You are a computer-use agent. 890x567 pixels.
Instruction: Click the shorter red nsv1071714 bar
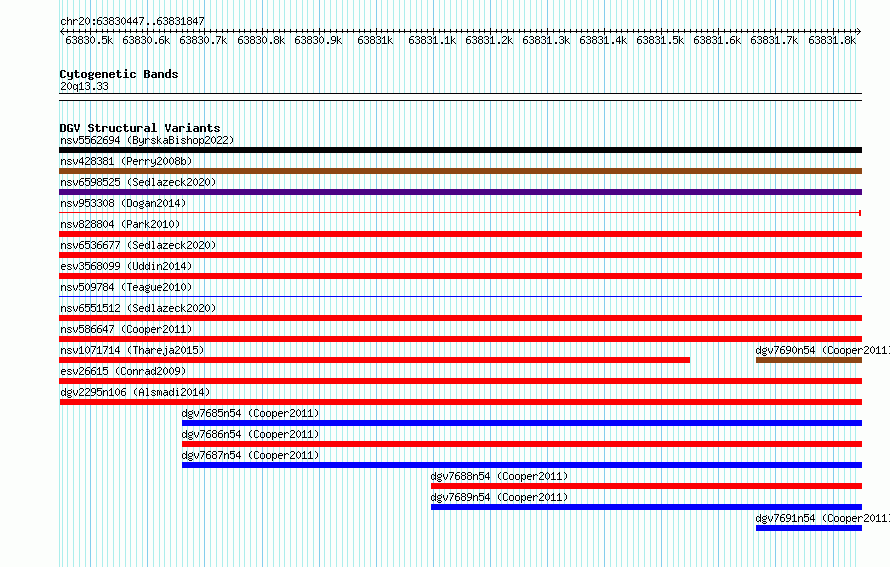[x=375, y=360]
